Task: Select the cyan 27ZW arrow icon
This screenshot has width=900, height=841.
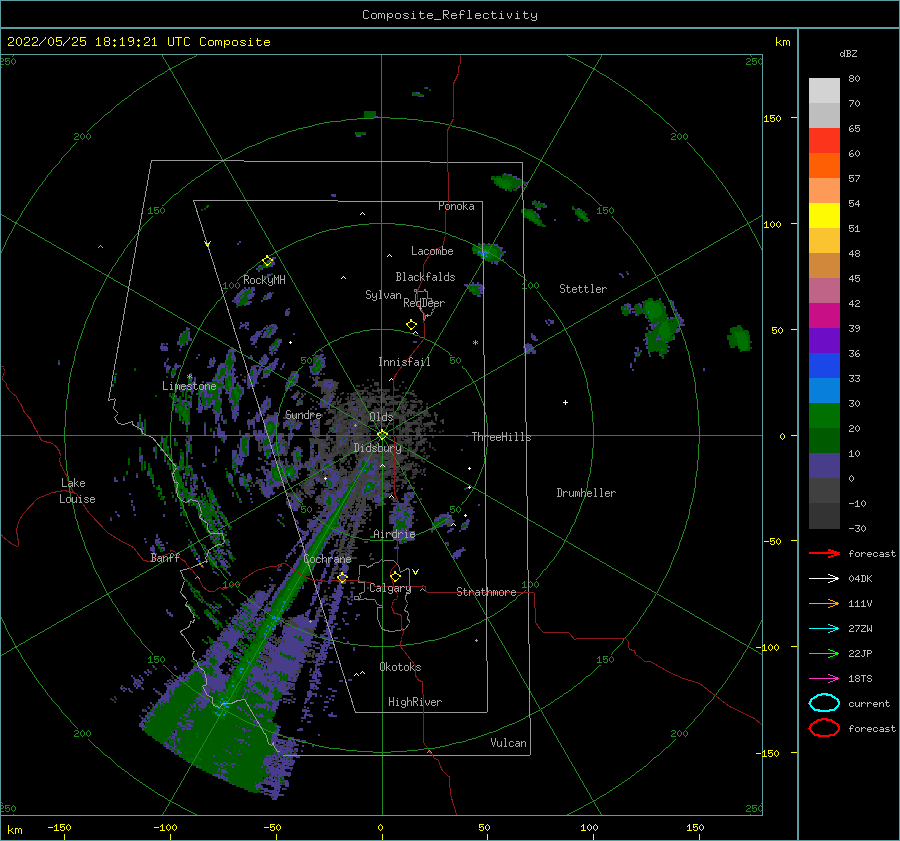Action: tap(824, 629)
